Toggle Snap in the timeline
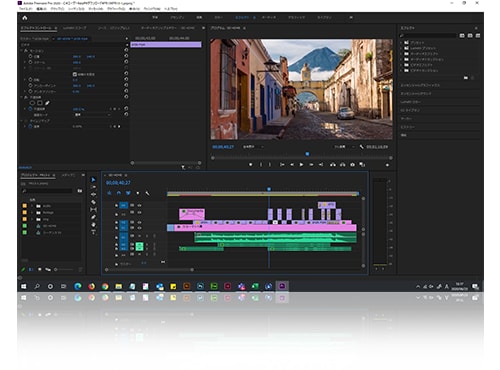The width and height of the screenshot is (500, 370). coord(119,193)
